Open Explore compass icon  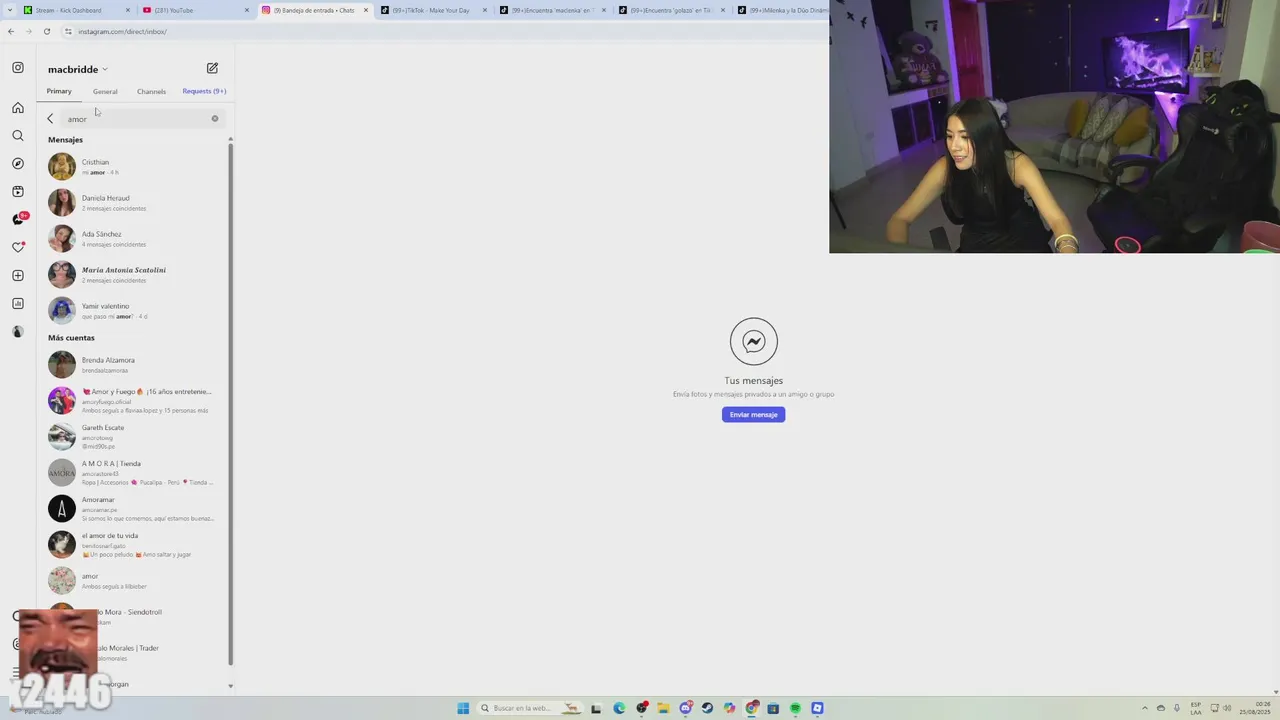tap(18, 163)
